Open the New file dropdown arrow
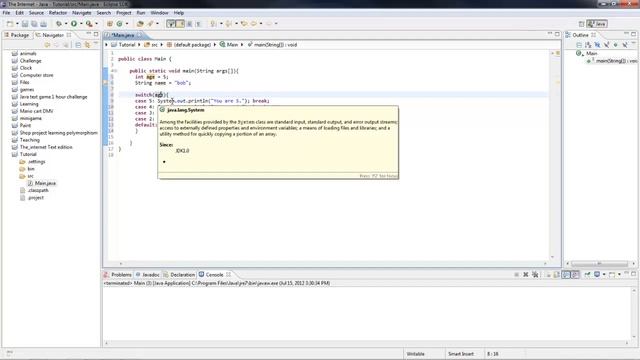 17,24
